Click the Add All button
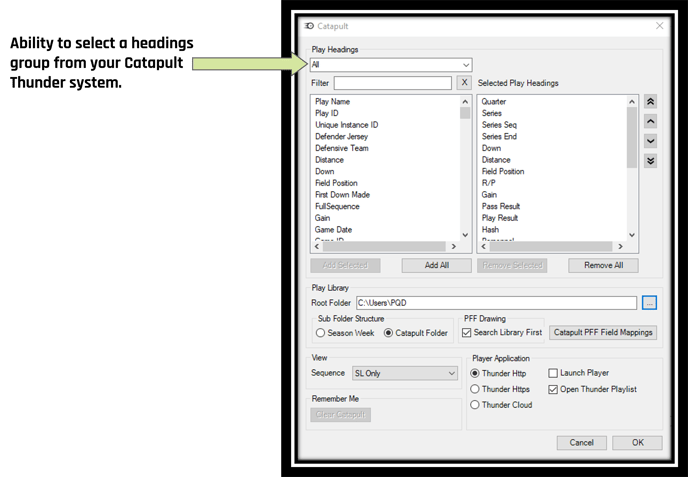Viewport: 688px width, 477px height. coord(437,265)
